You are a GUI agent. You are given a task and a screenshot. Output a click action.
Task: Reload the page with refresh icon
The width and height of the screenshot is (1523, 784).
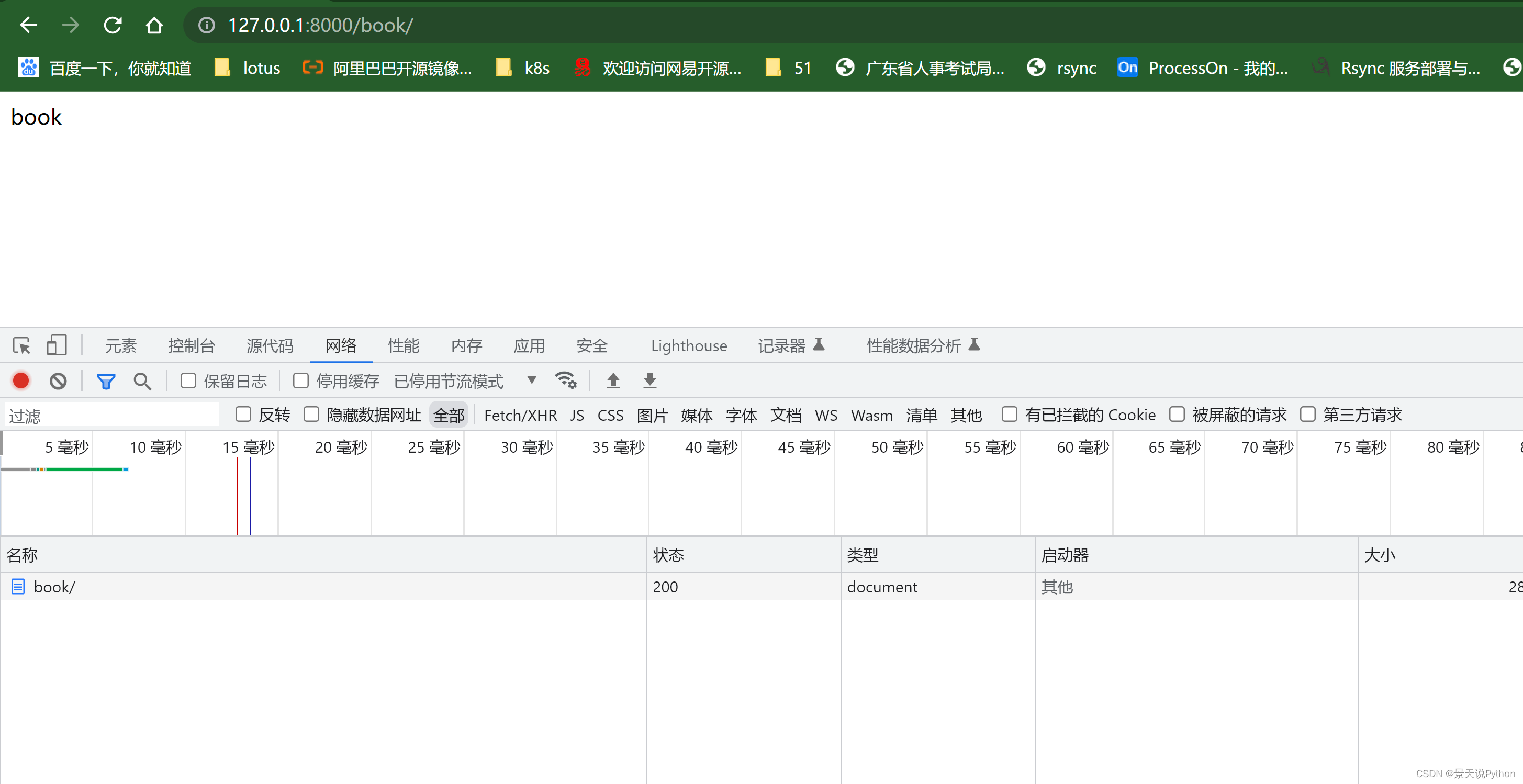coord(113,25)
